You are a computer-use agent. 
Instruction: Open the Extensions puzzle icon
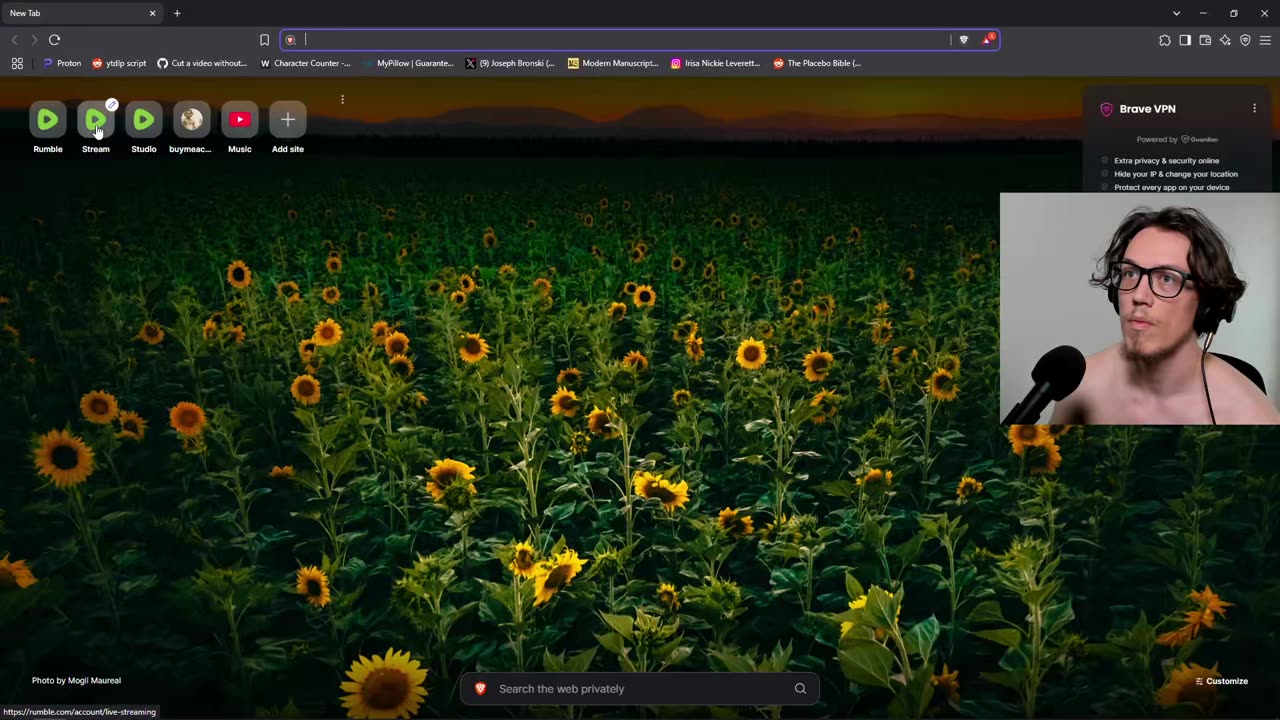(x=1165, y=40)
